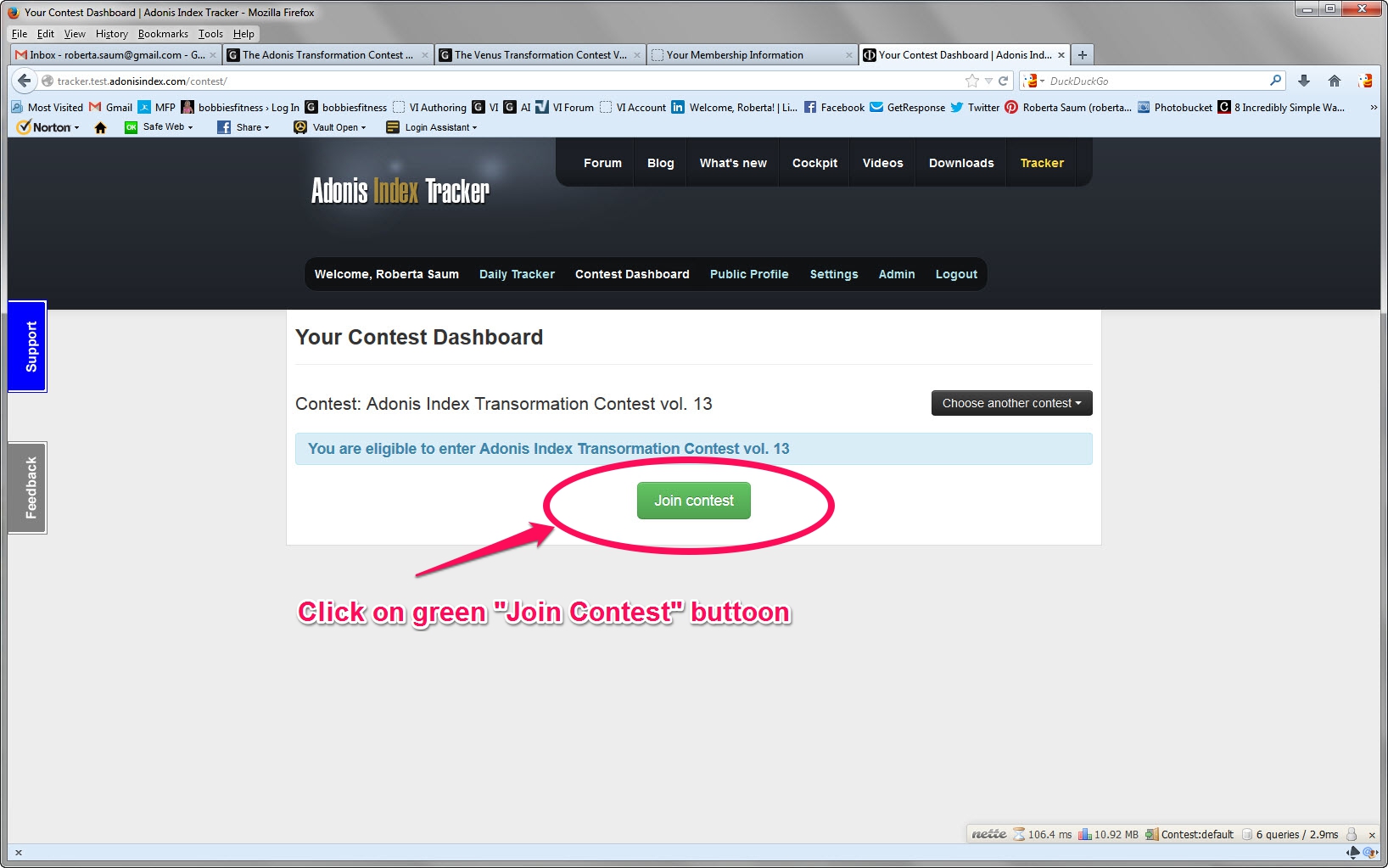Close the Your Contest Dashboard tab

point(1061,55)
